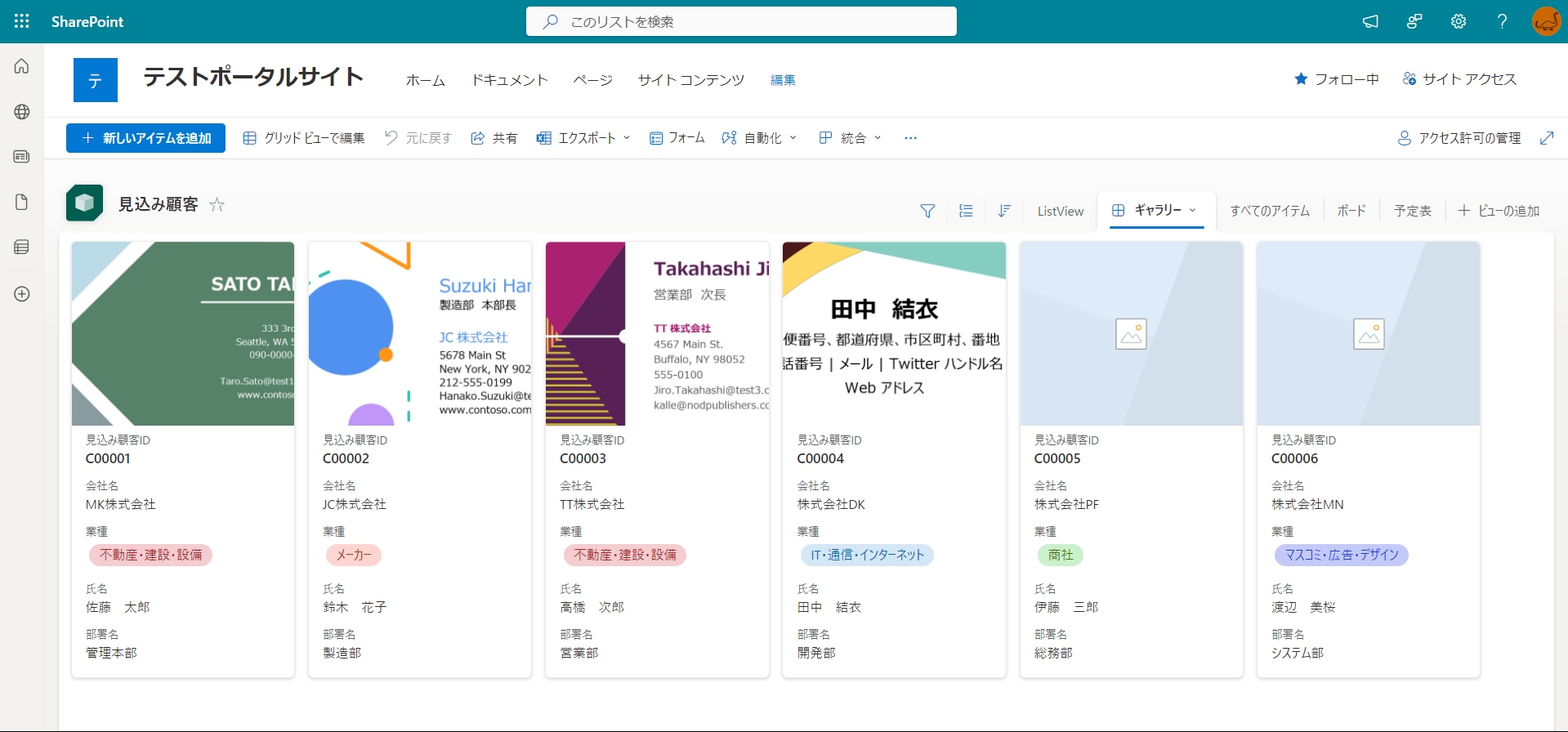This screenshot has height=732, width=1568.
Task: Click the フォーム command
Action: tap(677, 138)
